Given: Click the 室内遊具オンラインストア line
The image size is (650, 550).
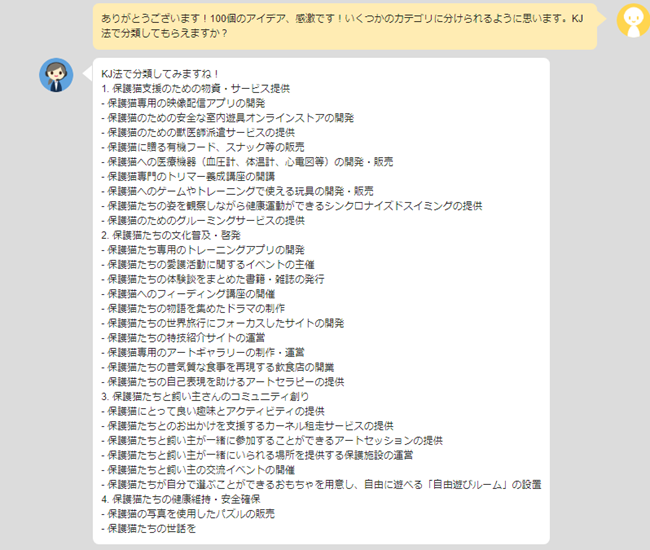Looking at the screenshot, I should pyautogui.click(x=228, y=118).
